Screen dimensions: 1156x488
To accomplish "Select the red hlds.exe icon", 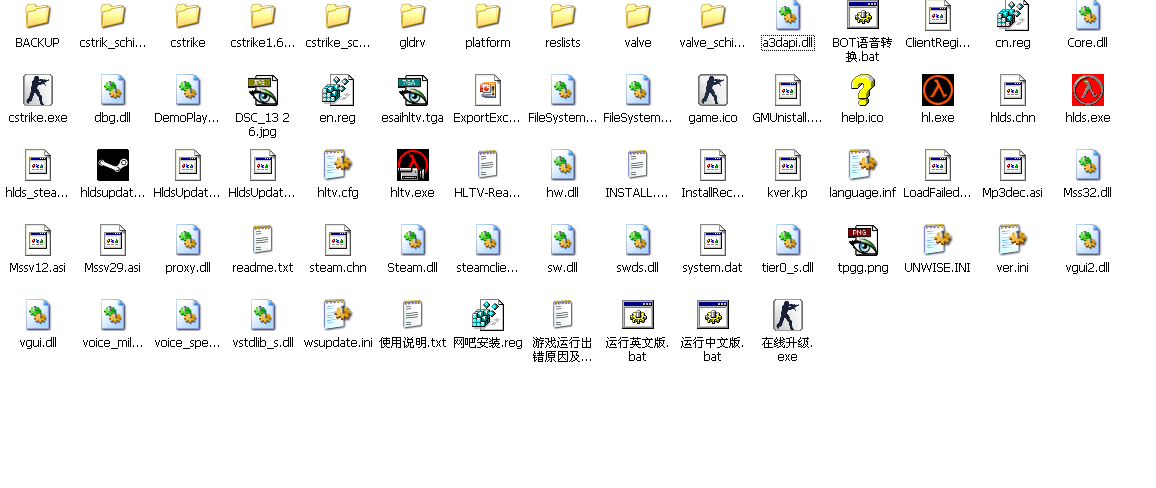I will tap(1087, 90).
